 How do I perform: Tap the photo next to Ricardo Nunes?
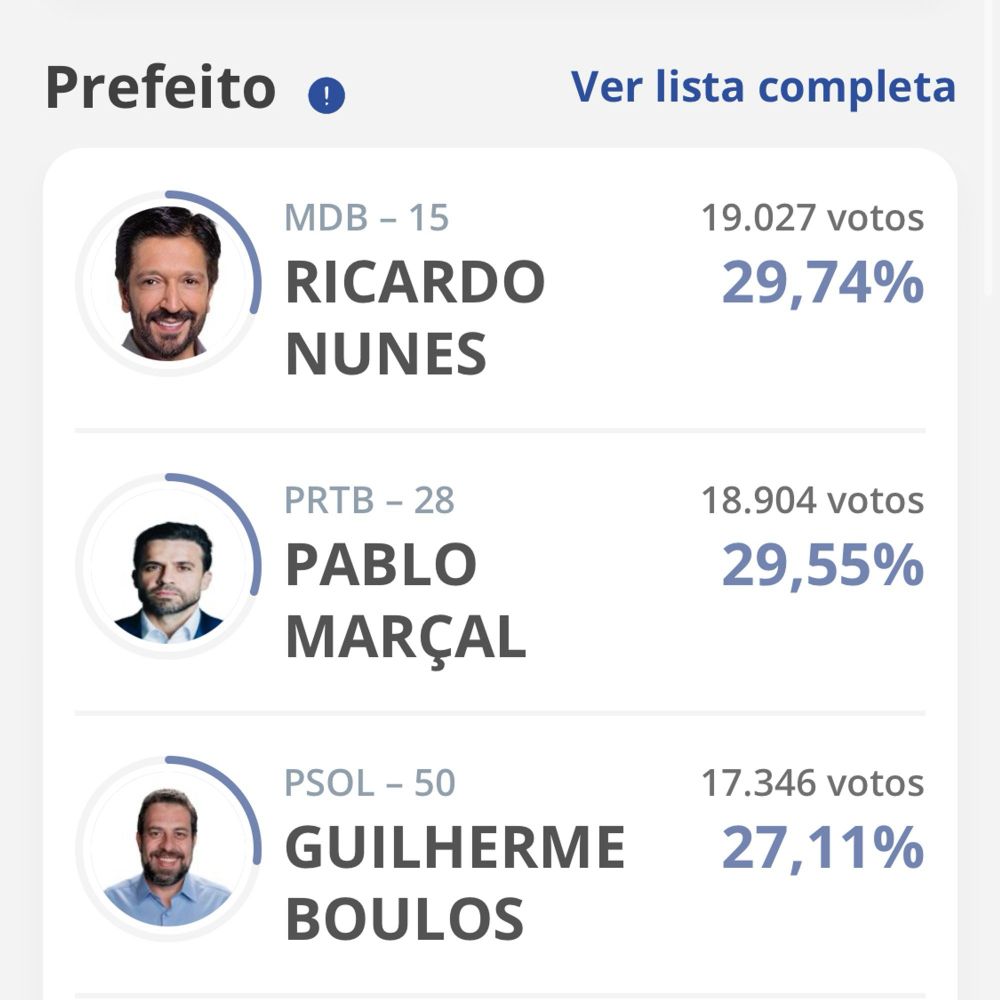(167, 283)
